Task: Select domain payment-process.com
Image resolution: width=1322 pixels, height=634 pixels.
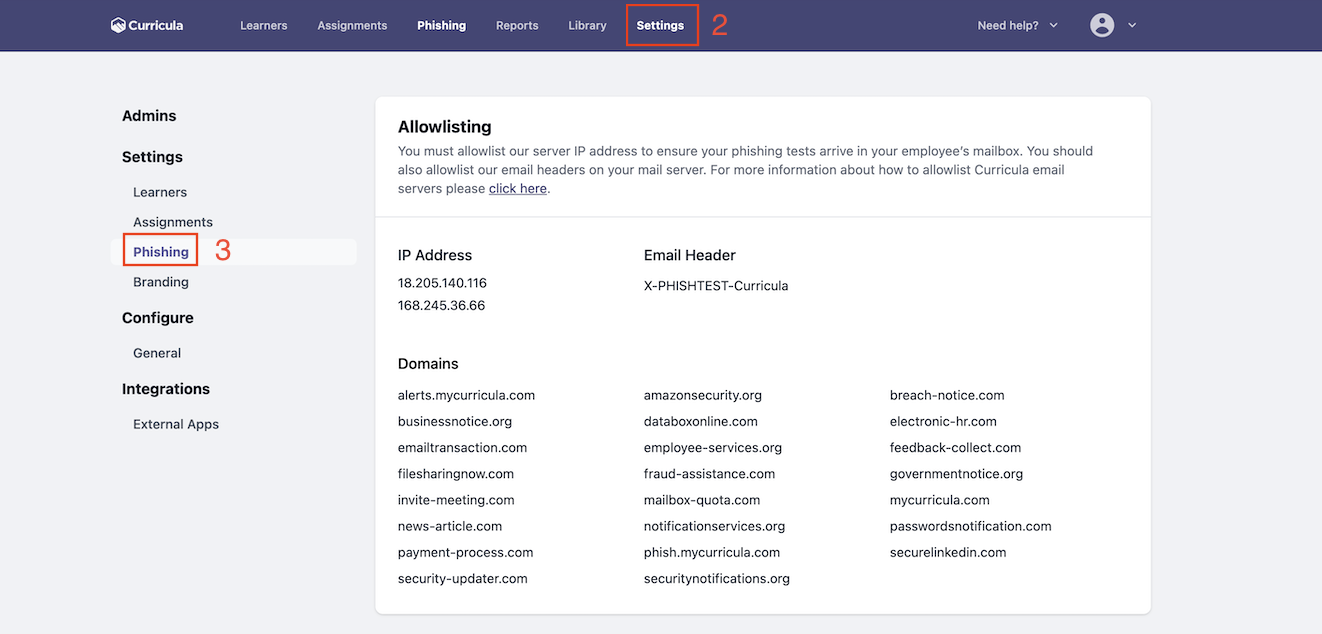Action: coord(465,552)
